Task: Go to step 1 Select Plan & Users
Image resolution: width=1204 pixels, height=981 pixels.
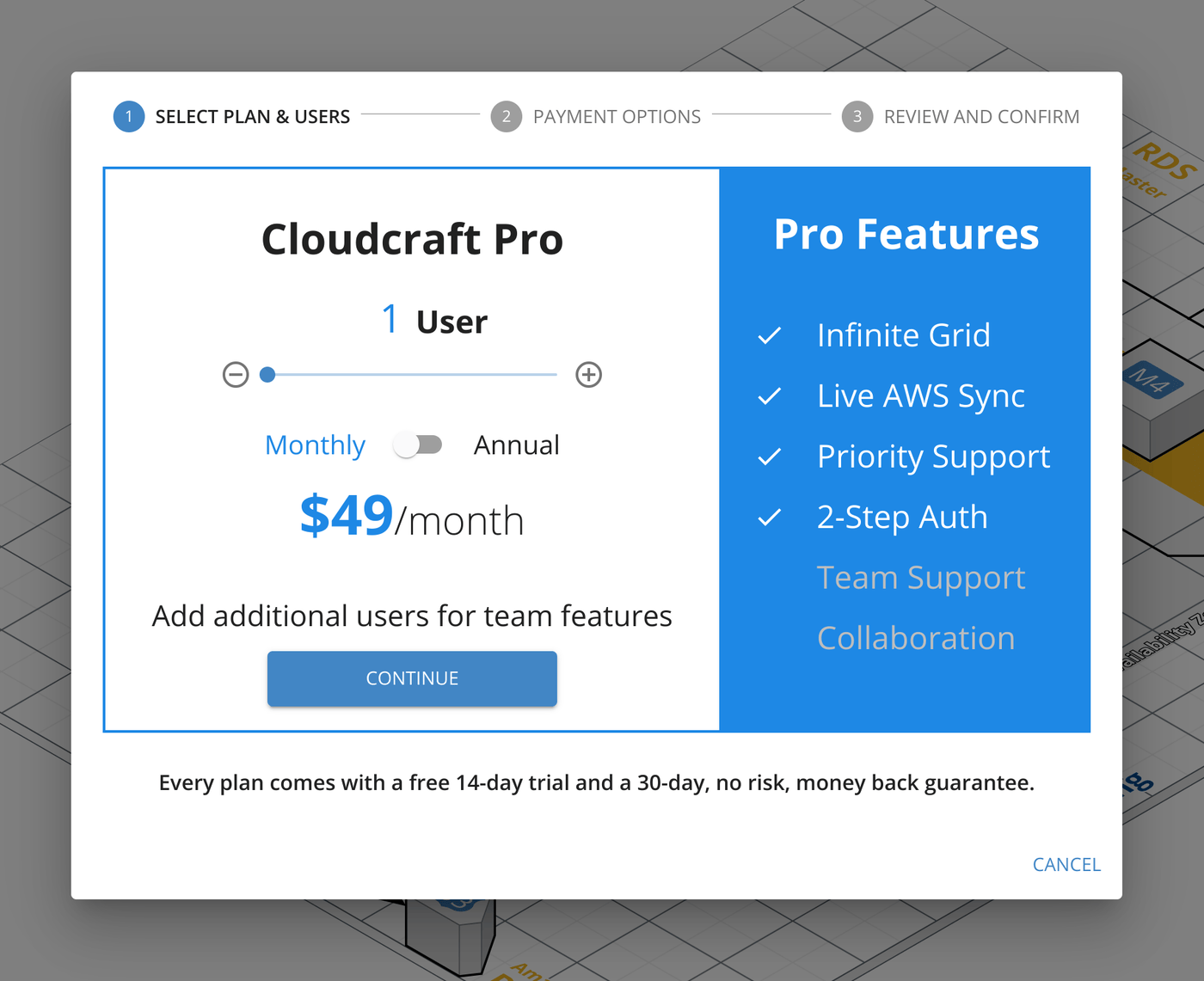Action: (232, 116)
